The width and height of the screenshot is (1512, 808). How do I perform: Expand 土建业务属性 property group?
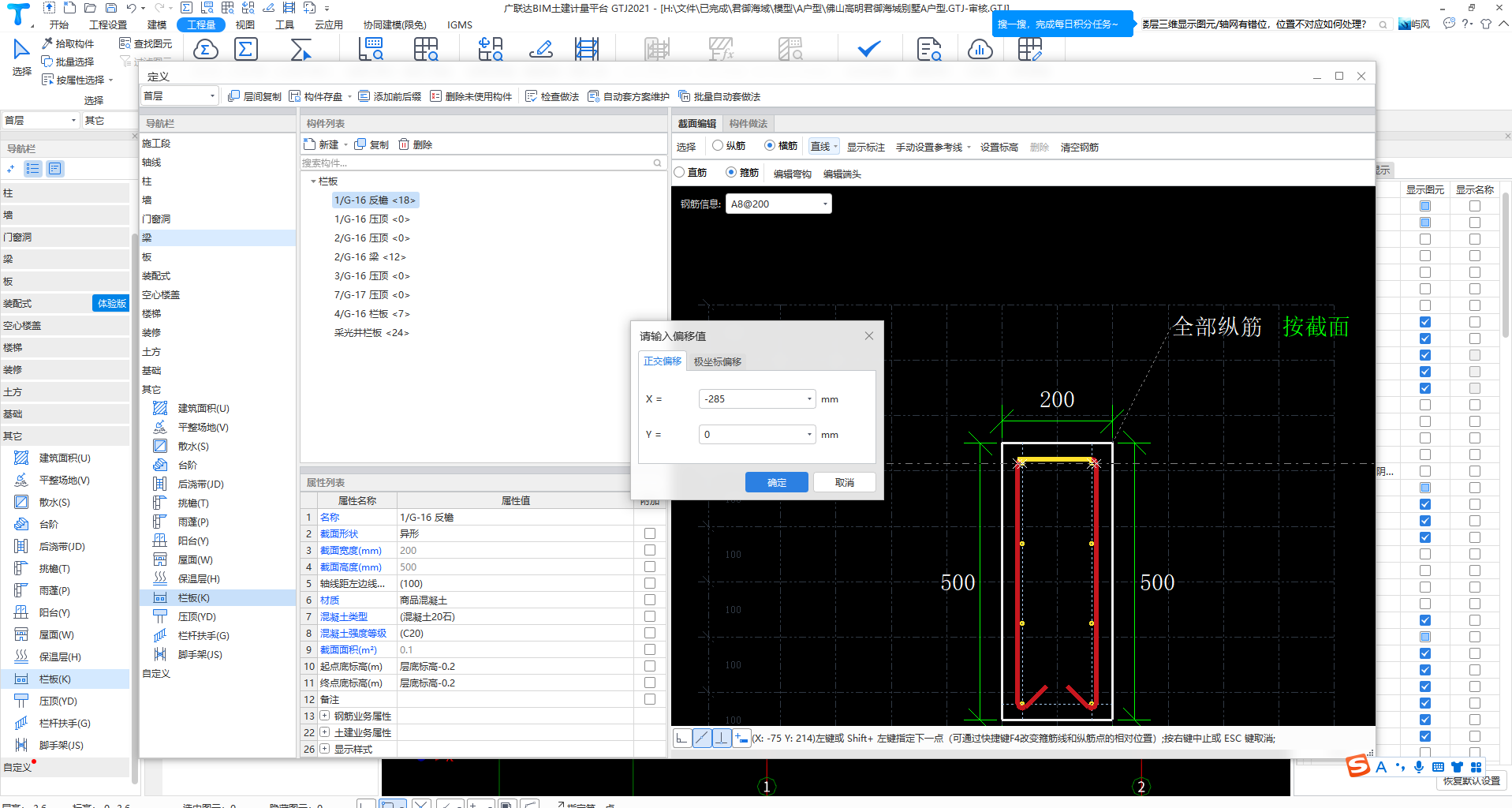click(x=325, y=732)
